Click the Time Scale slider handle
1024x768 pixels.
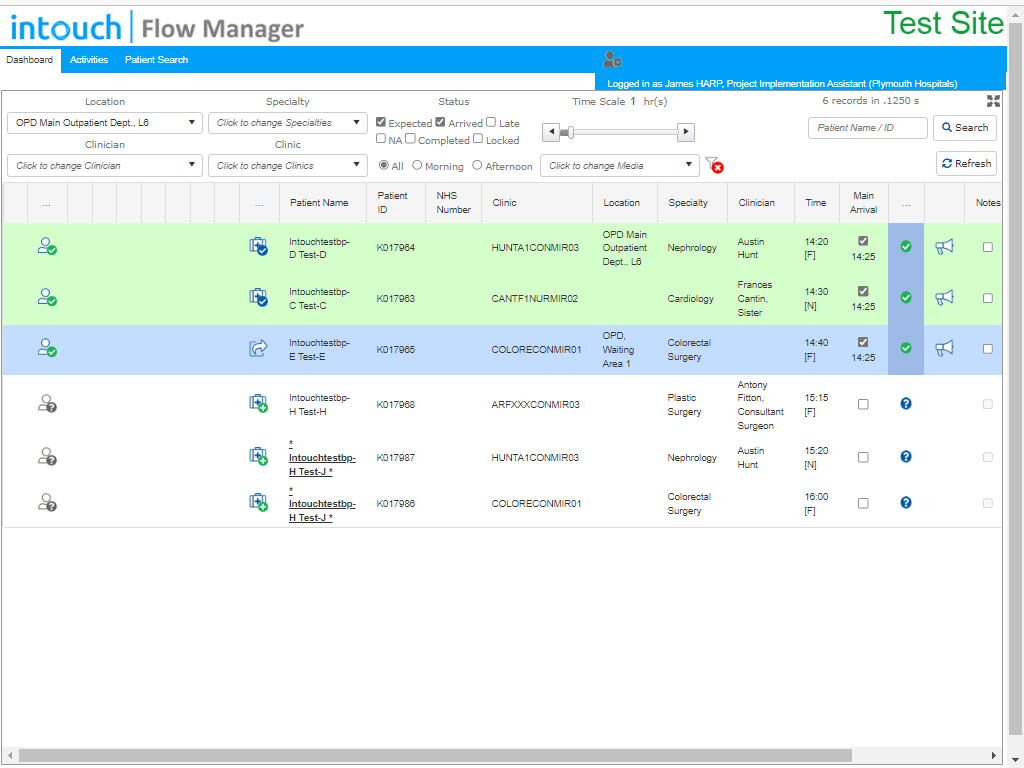point(570,132)
